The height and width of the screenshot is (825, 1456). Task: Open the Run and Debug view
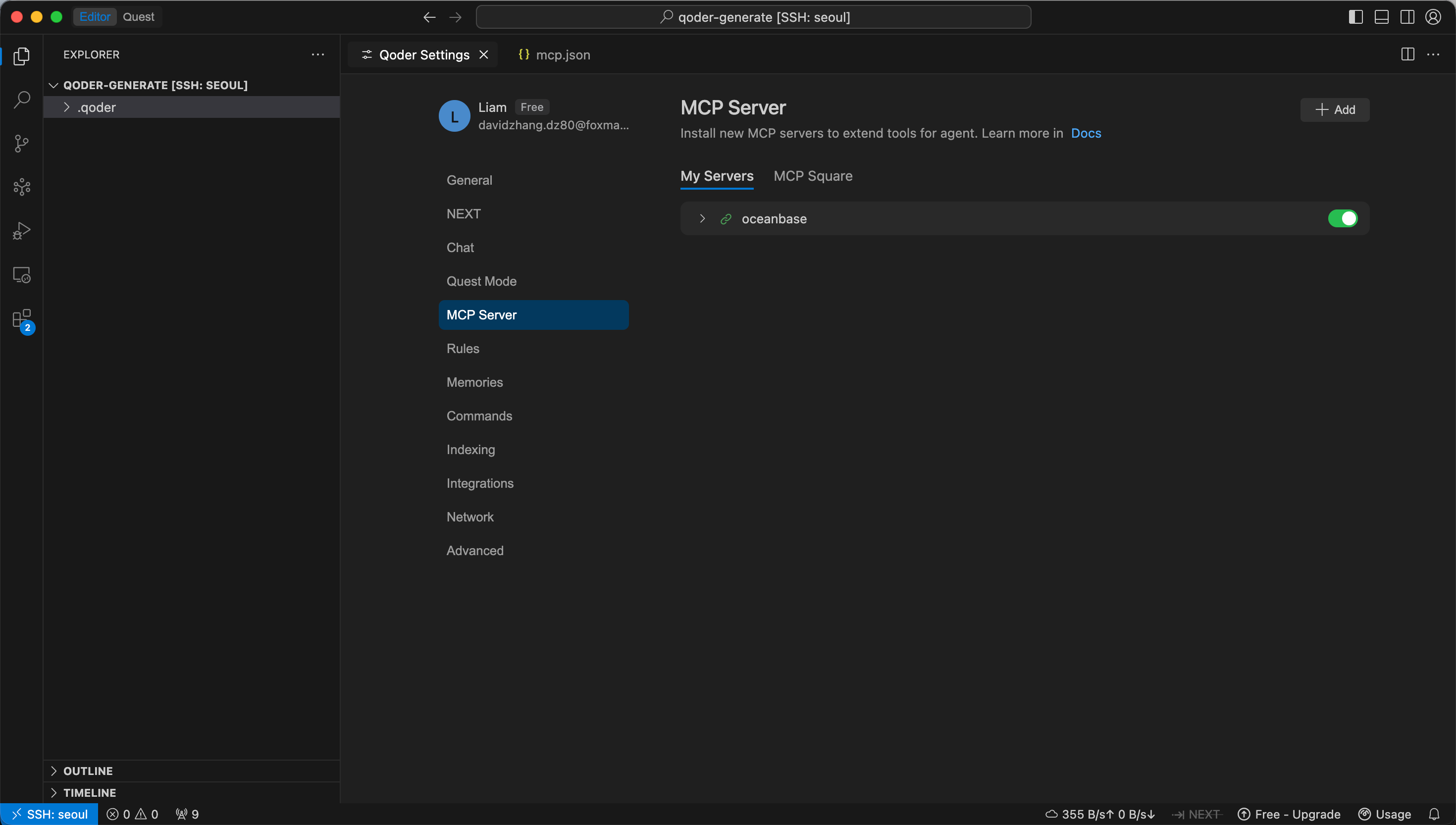pyautogui.click(x=21, y=231)
